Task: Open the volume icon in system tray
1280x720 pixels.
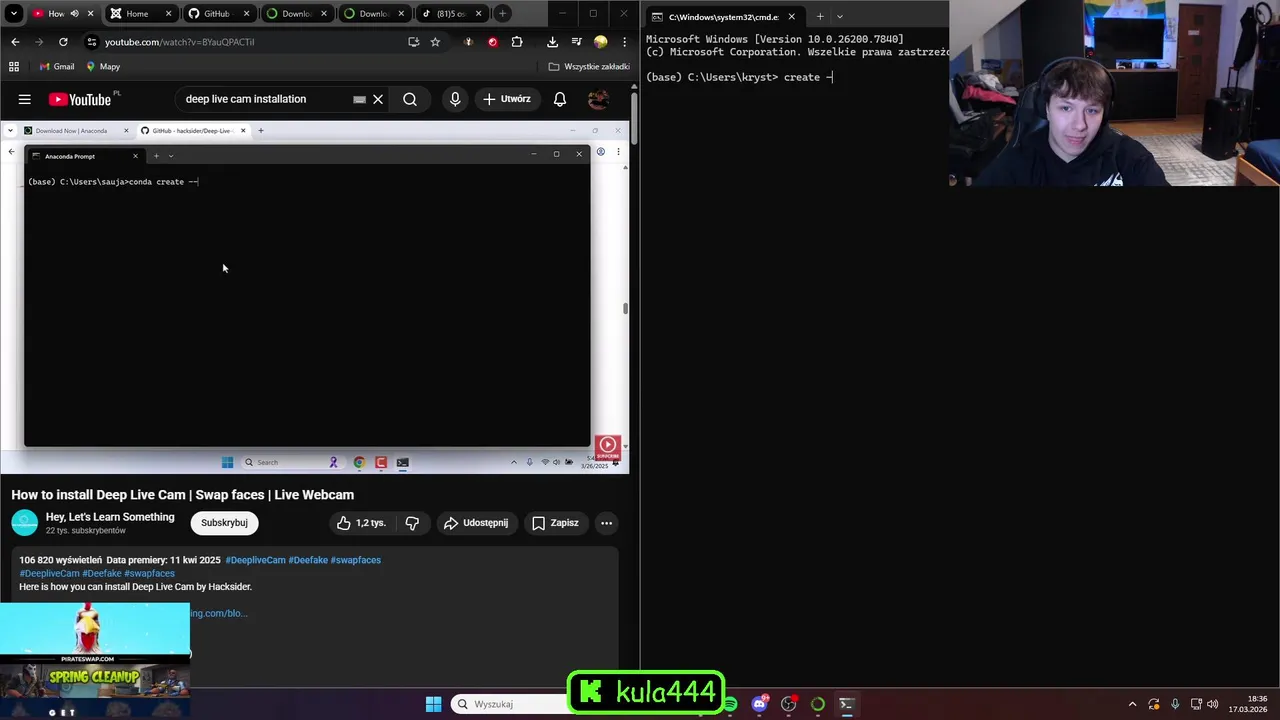Action: (1213, 704)
